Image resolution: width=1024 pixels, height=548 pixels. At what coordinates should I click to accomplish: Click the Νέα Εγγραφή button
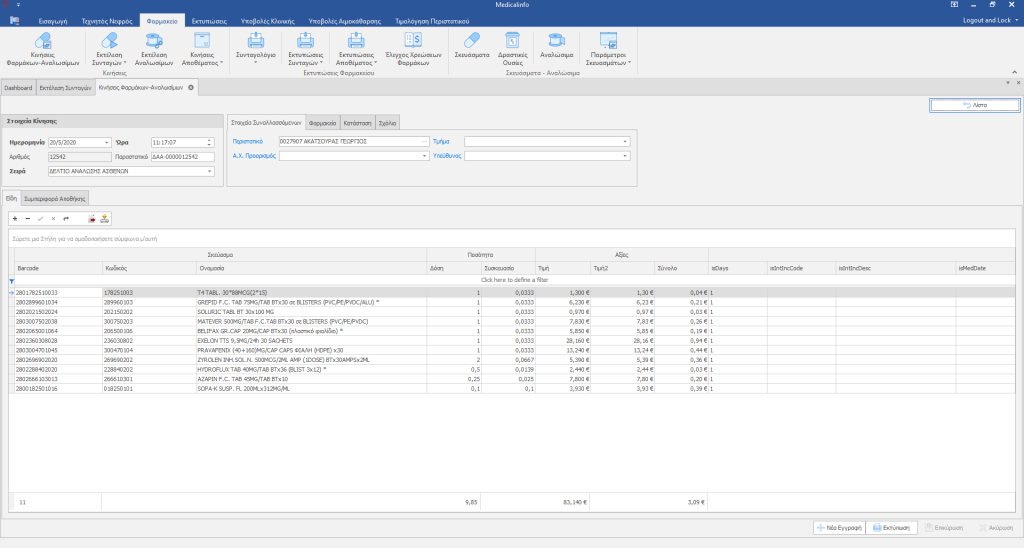tap(837, 527)
